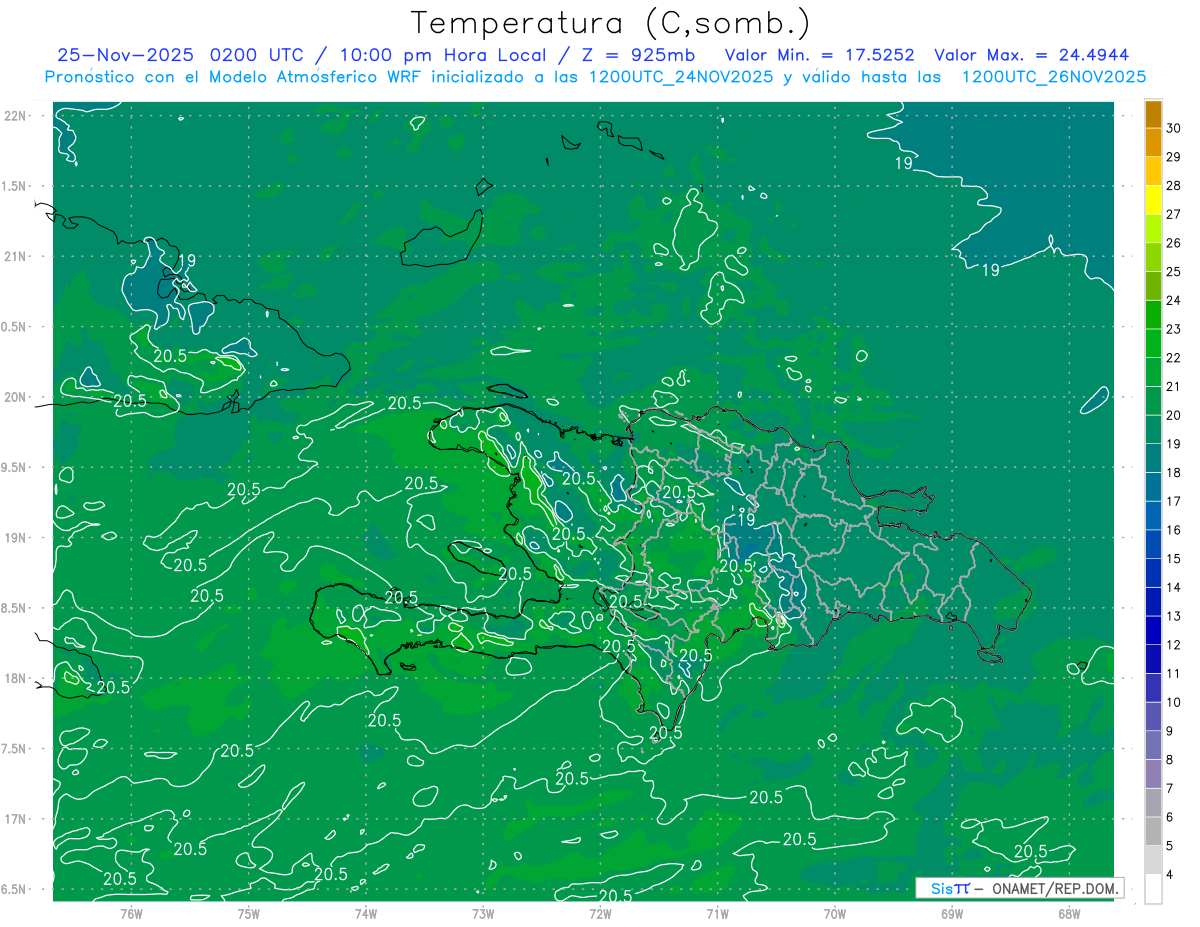This screenshot has width=1200, height=927.
Task: Select the lime swatch between 26 and 27
Action: 1153,229
